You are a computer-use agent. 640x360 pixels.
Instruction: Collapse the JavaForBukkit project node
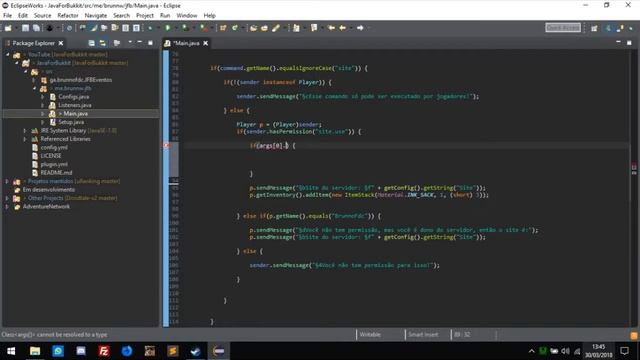(x=16, y=63)
